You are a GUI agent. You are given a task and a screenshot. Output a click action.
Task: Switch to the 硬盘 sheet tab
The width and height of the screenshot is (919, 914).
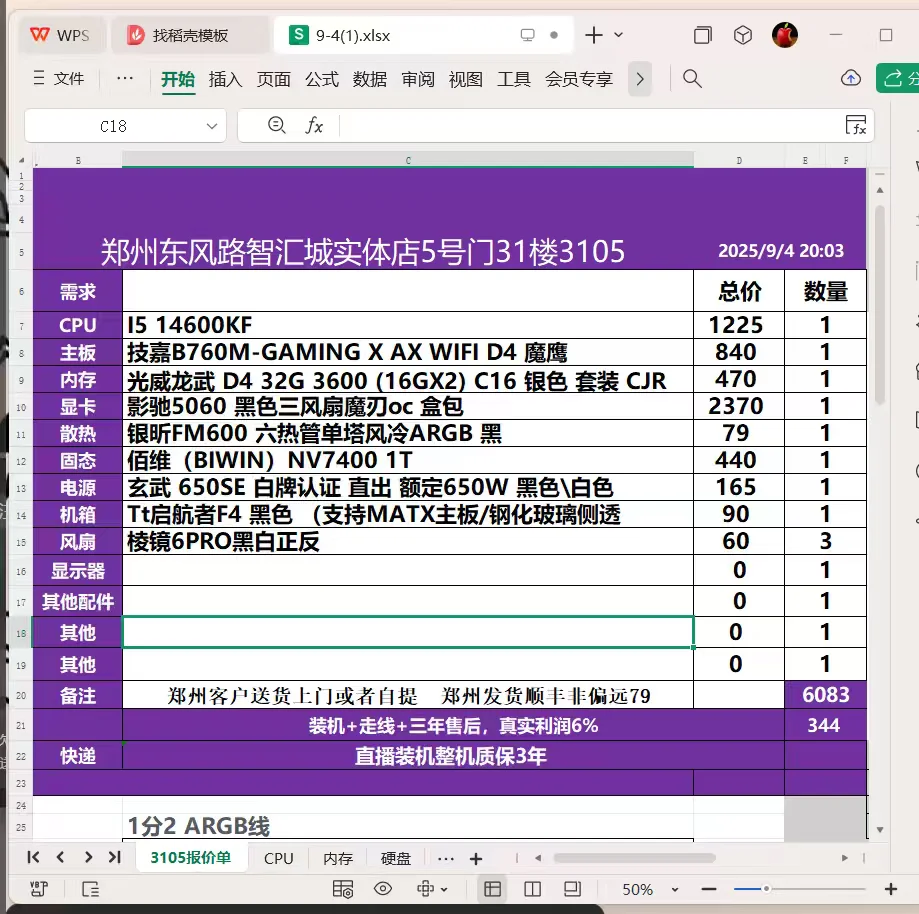(x=396, y=858)
